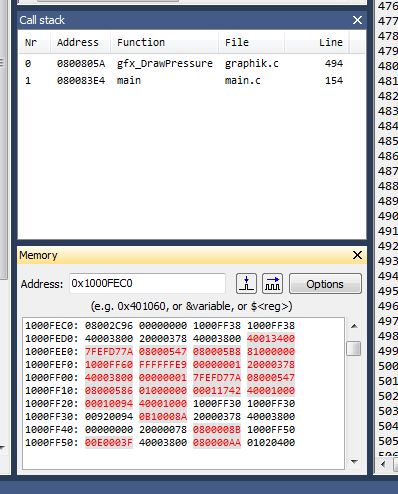Click red memory value 080000AA
This screenshot has height=494, width=398.
(x=217, y=442)
